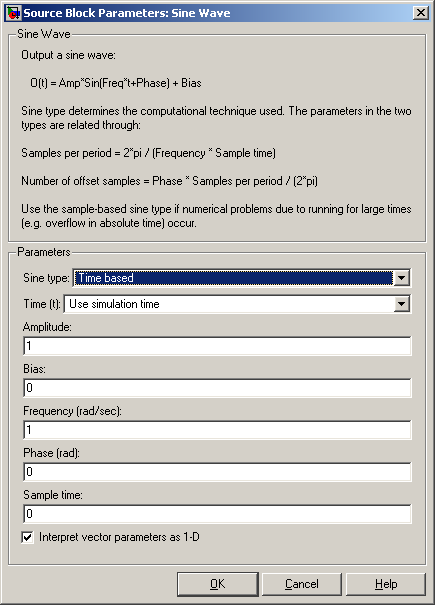Click the O(t) sine formula text
Image resolution: width=435 pixels, height=605 pixels.
pyautogui.click(x=116, y=83)
